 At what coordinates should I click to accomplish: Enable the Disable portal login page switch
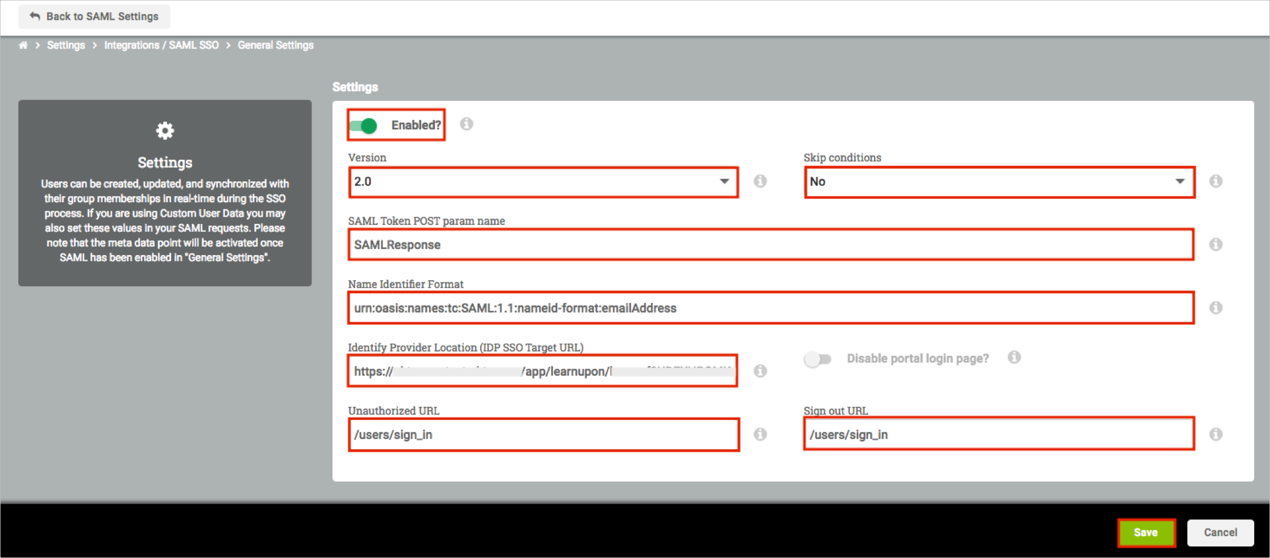point(818,359)
